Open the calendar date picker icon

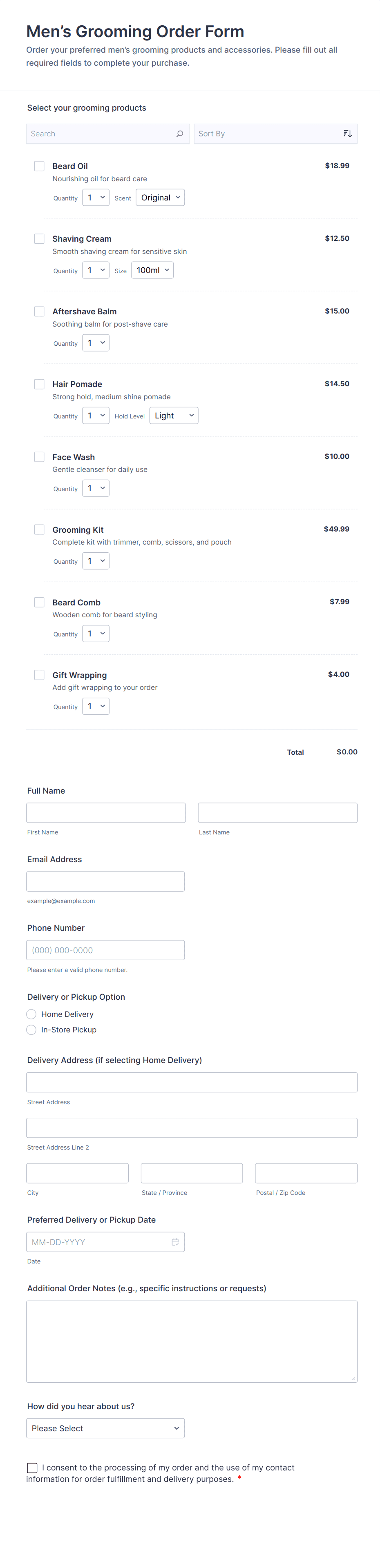pos(175,1242)
